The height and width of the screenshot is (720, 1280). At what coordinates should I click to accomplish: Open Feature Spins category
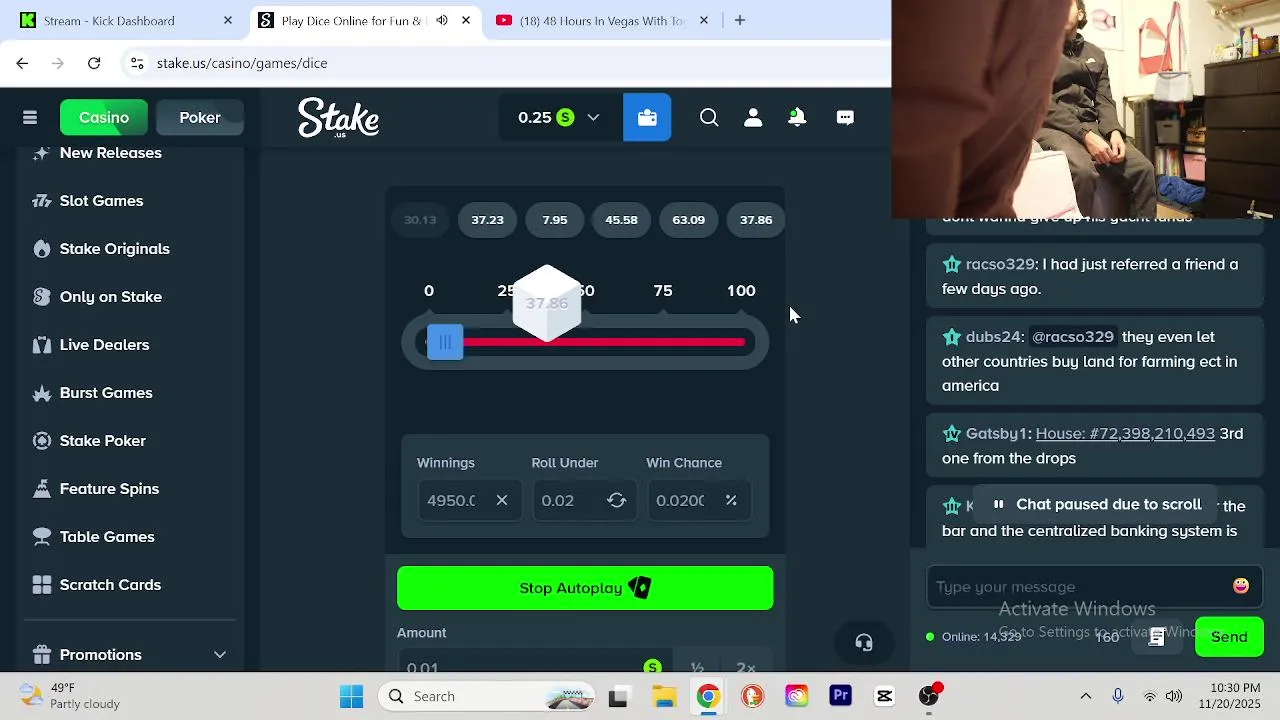point(110,489)
